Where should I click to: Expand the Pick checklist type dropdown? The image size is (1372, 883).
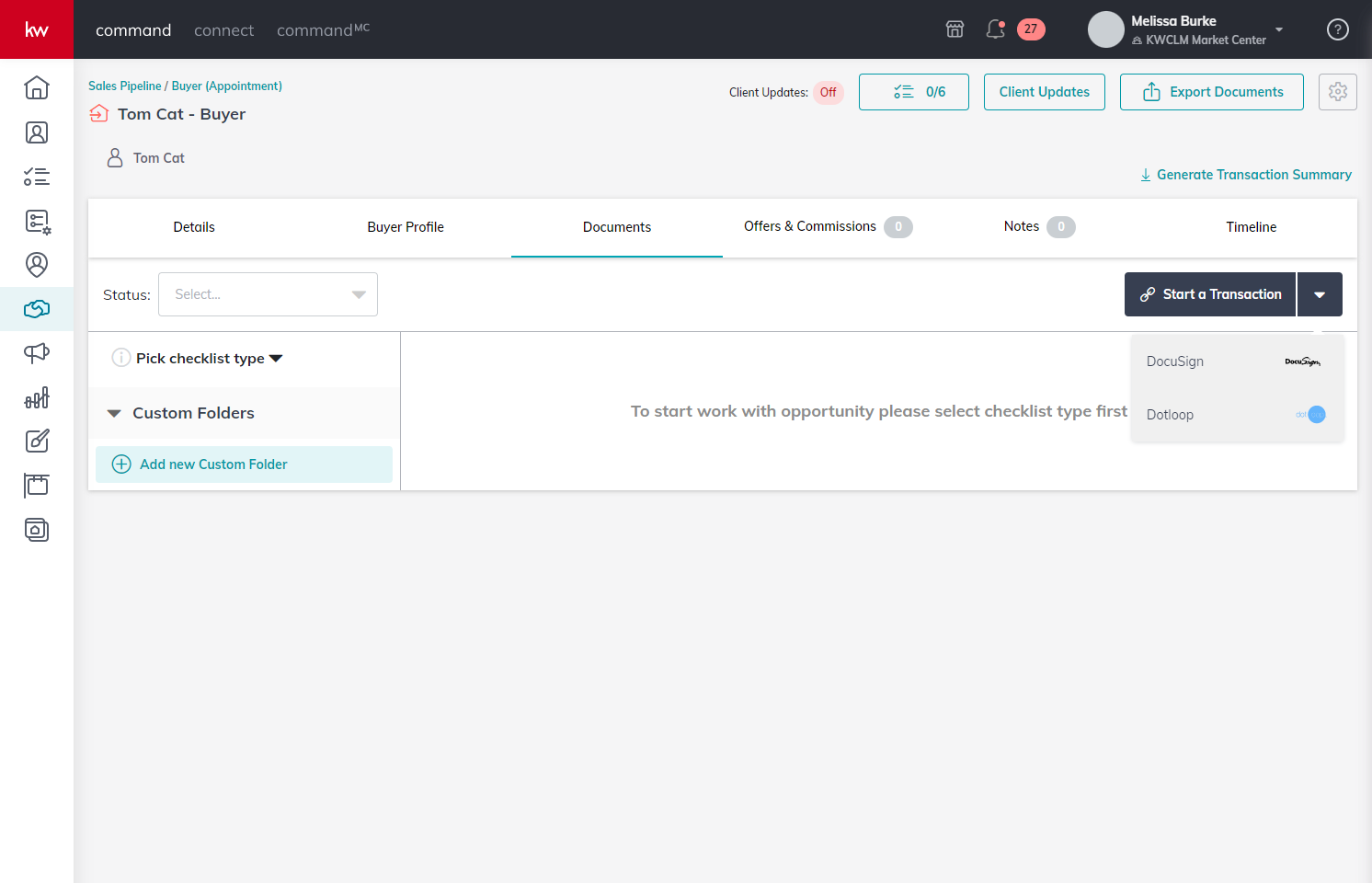[x=210, y=359]
